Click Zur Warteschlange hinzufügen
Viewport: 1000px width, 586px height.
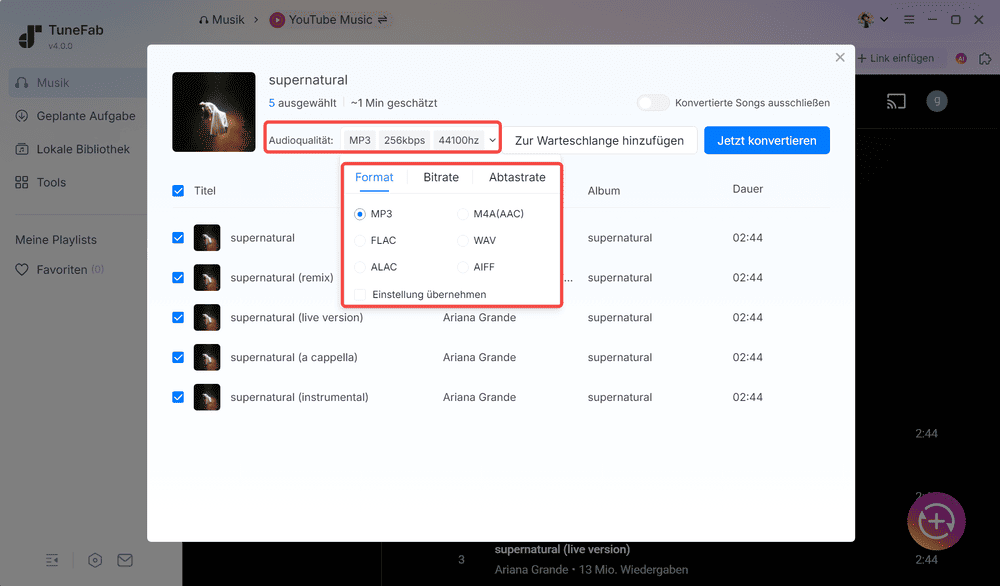click(x=600, y=140)
